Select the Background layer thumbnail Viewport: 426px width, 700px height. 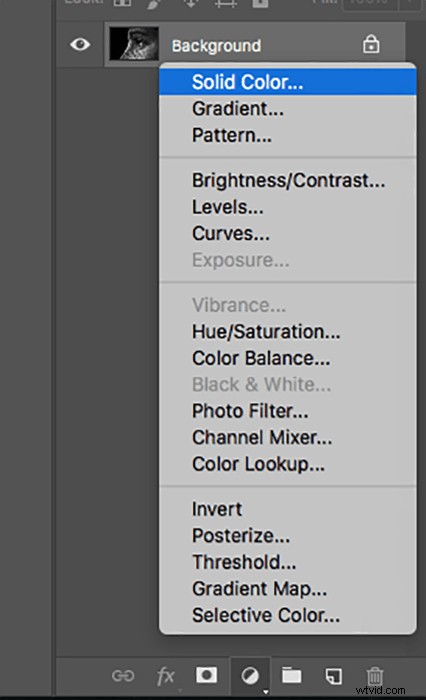(x=134, y=44)
